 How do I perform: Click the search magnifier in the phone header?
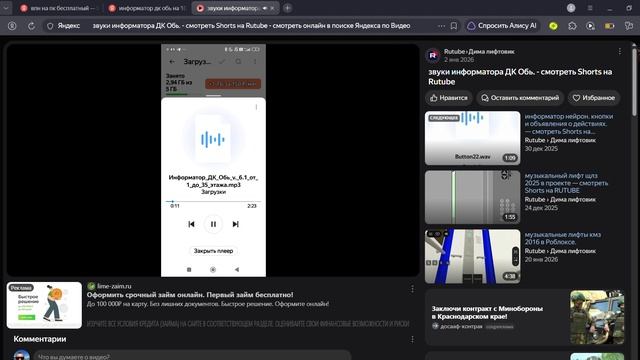pos(238,62)
